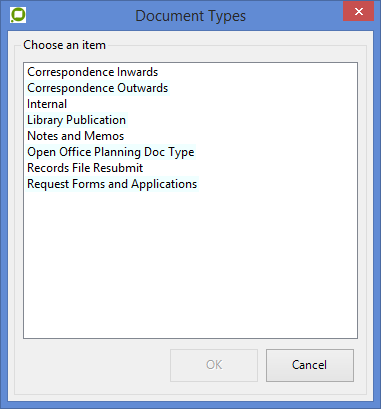Choose Open Office Planning Doc Type

point(111,152)
